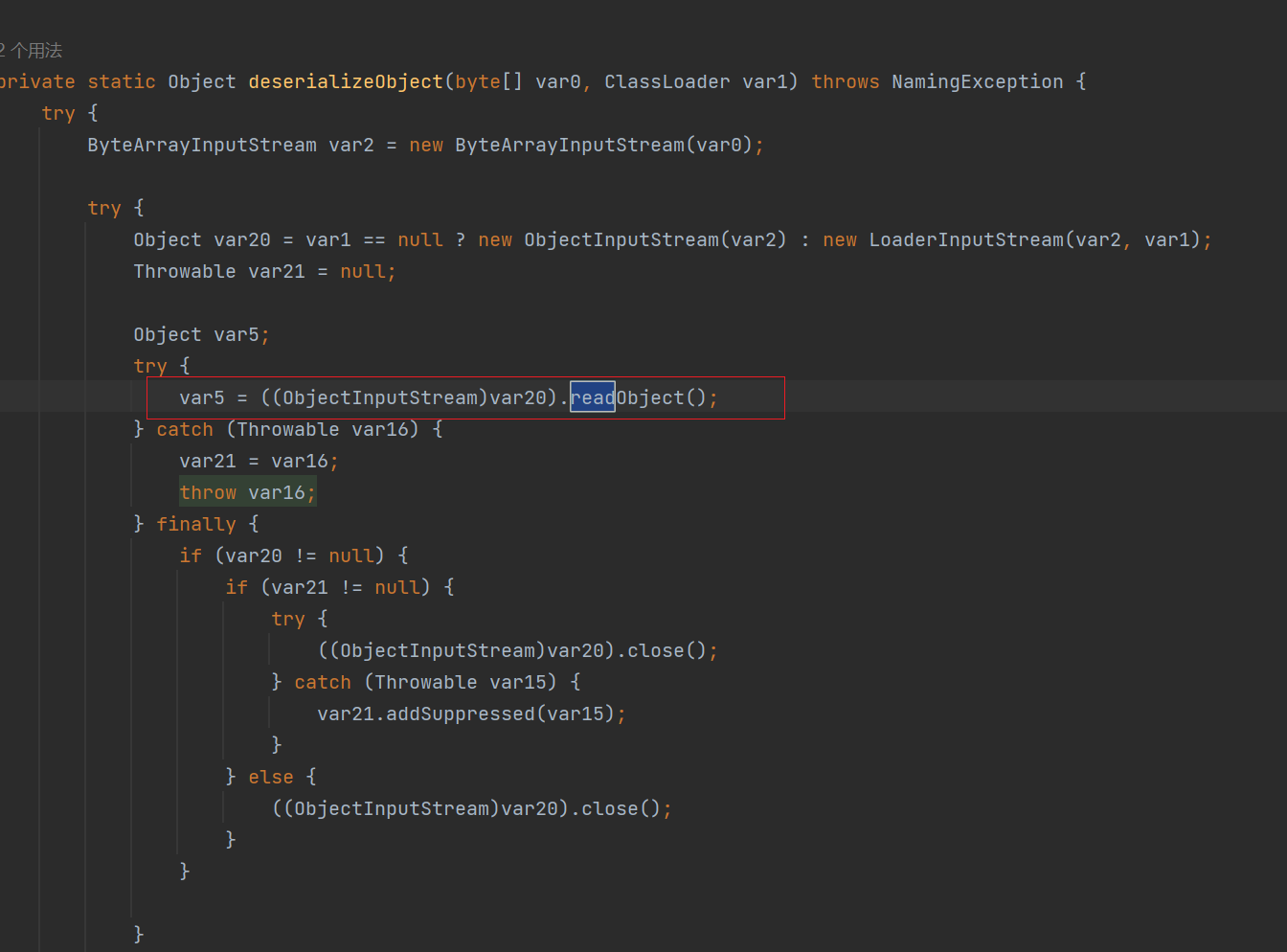The height and width of the screenshot is (952, 1287).
Task: Click the ClassLoader parameter type
Action: [x=667, y=82]
